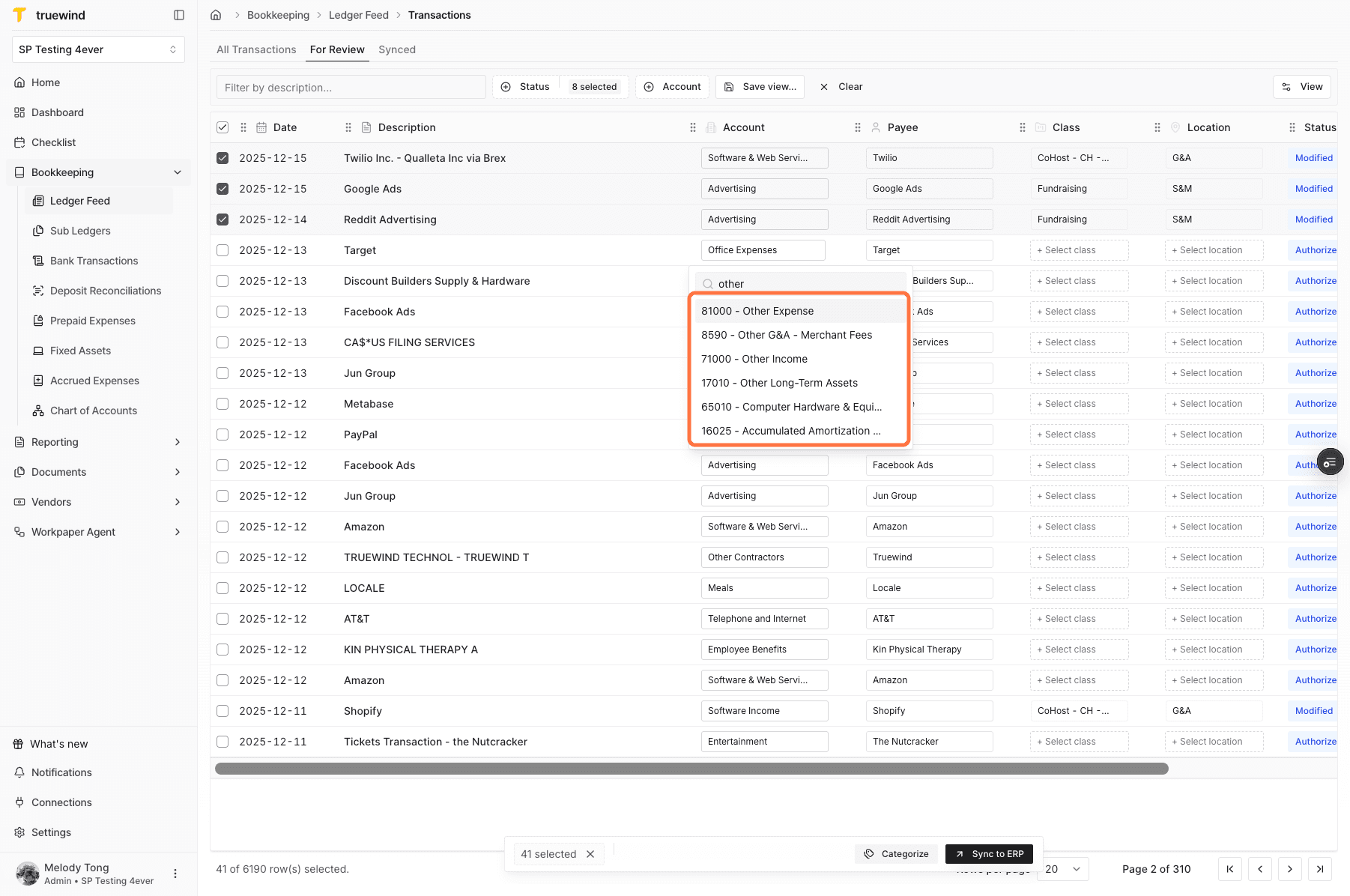Viewport: 1350px width, 896px height.
Task: Uncheck the Google Ads row checkbox
Action: (223, 189)
